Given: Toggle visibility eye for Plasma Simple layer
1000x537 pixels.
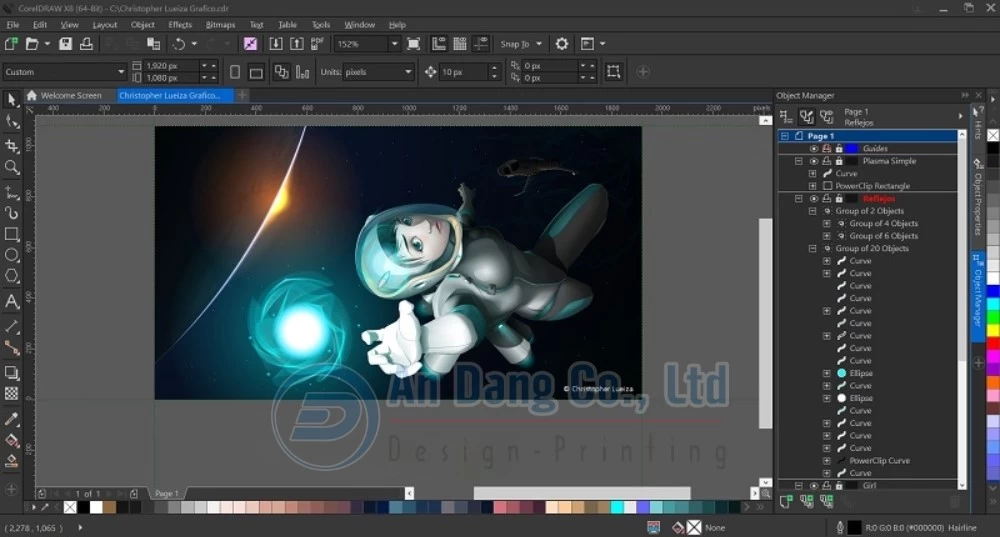Looking at the screenshot, I should coord(814,161).
